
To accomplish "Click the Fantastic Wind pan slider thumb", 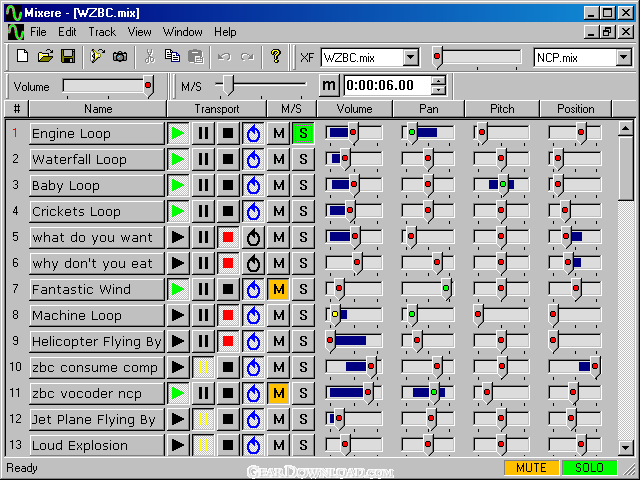I will click(x=446, y=289).
